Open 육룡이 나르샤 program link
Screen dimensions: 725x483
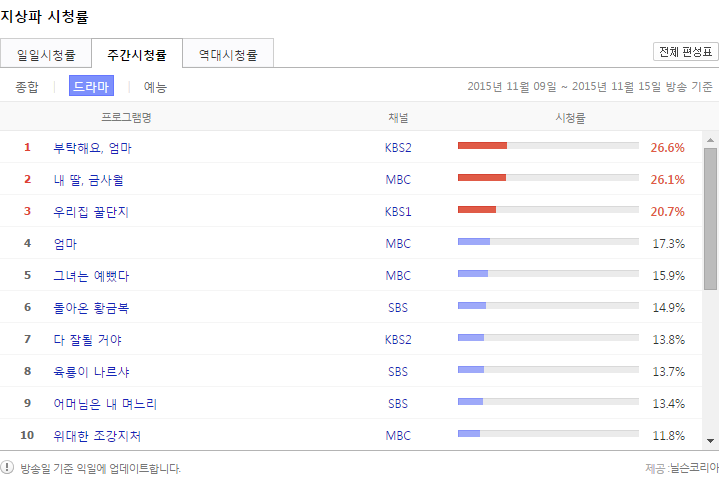click(91, 372)
